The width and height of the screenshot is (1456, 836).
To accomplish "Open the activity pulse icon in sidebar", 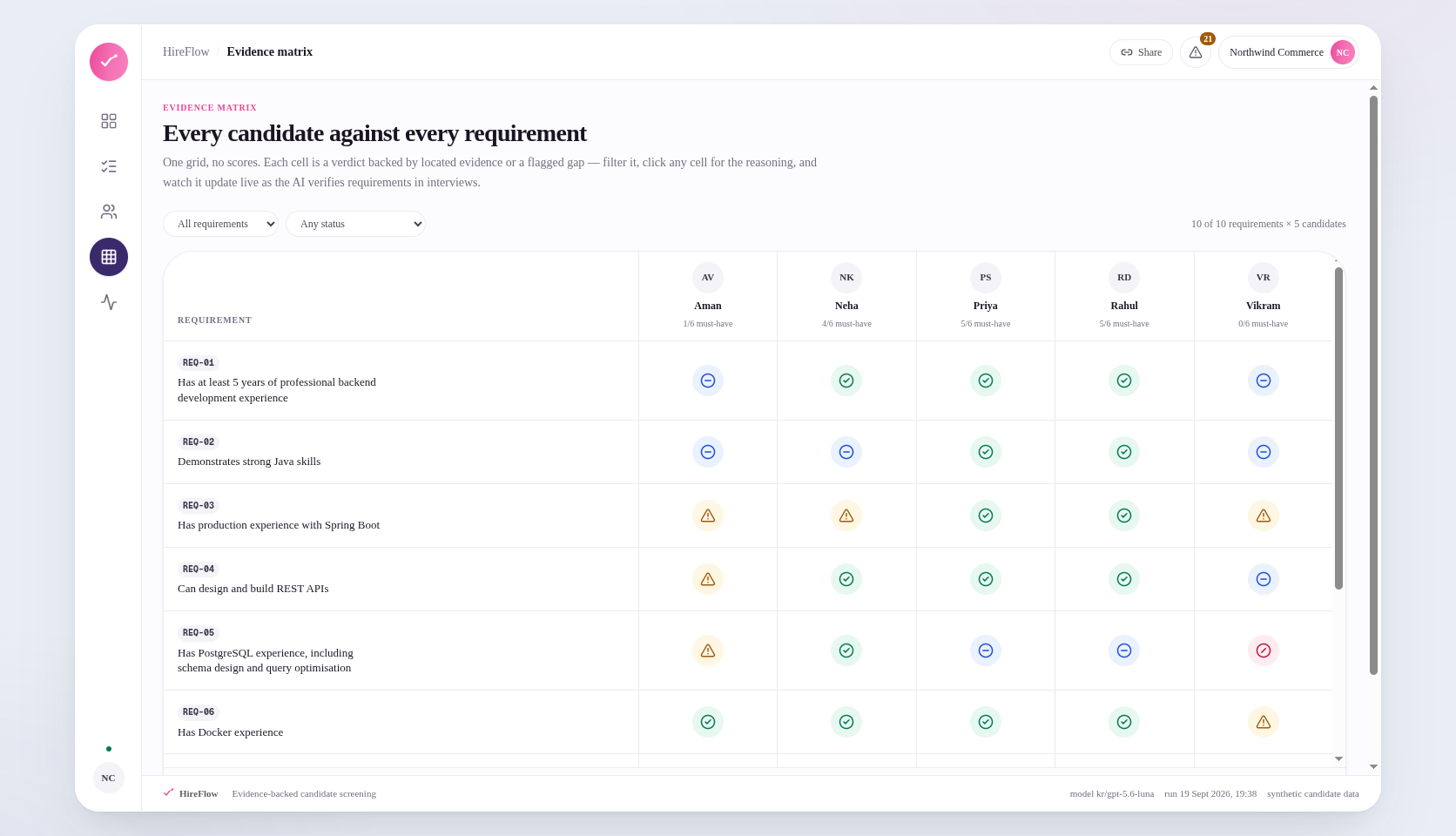I will coord(109,302).
